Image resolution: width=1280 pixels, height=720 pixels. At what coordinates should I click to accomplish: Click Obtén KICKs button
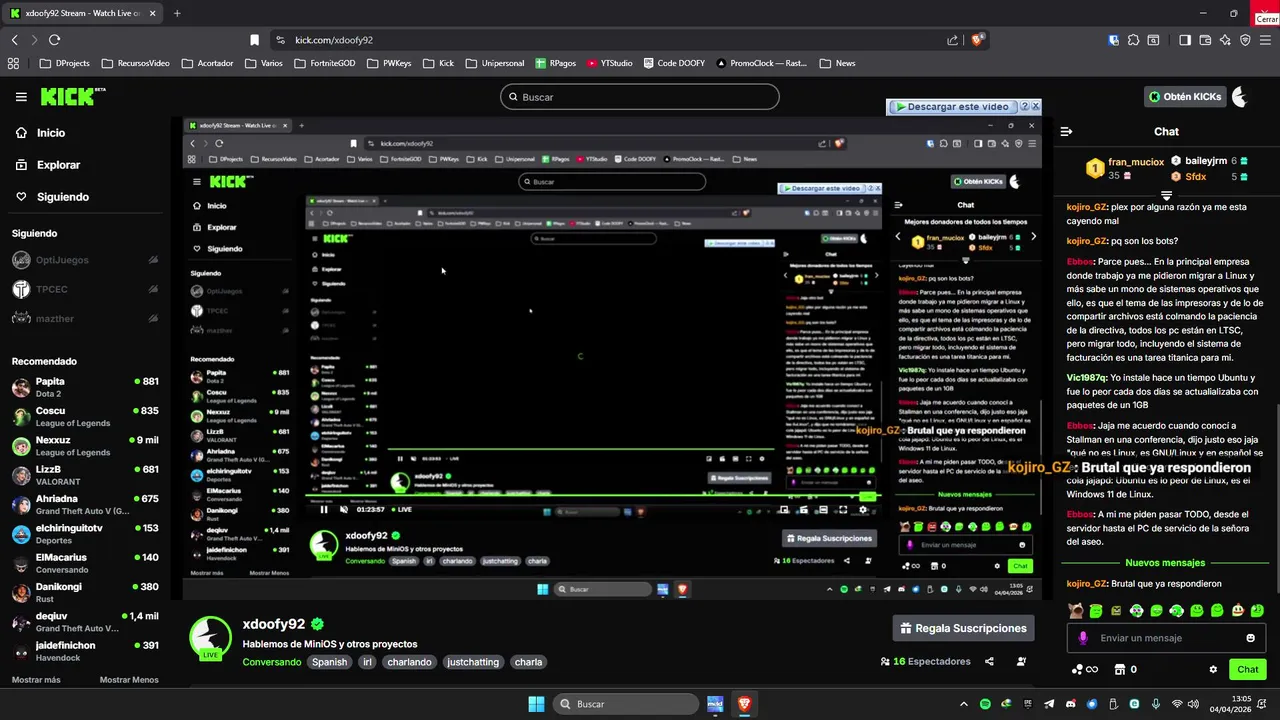tap(1185, 97)
